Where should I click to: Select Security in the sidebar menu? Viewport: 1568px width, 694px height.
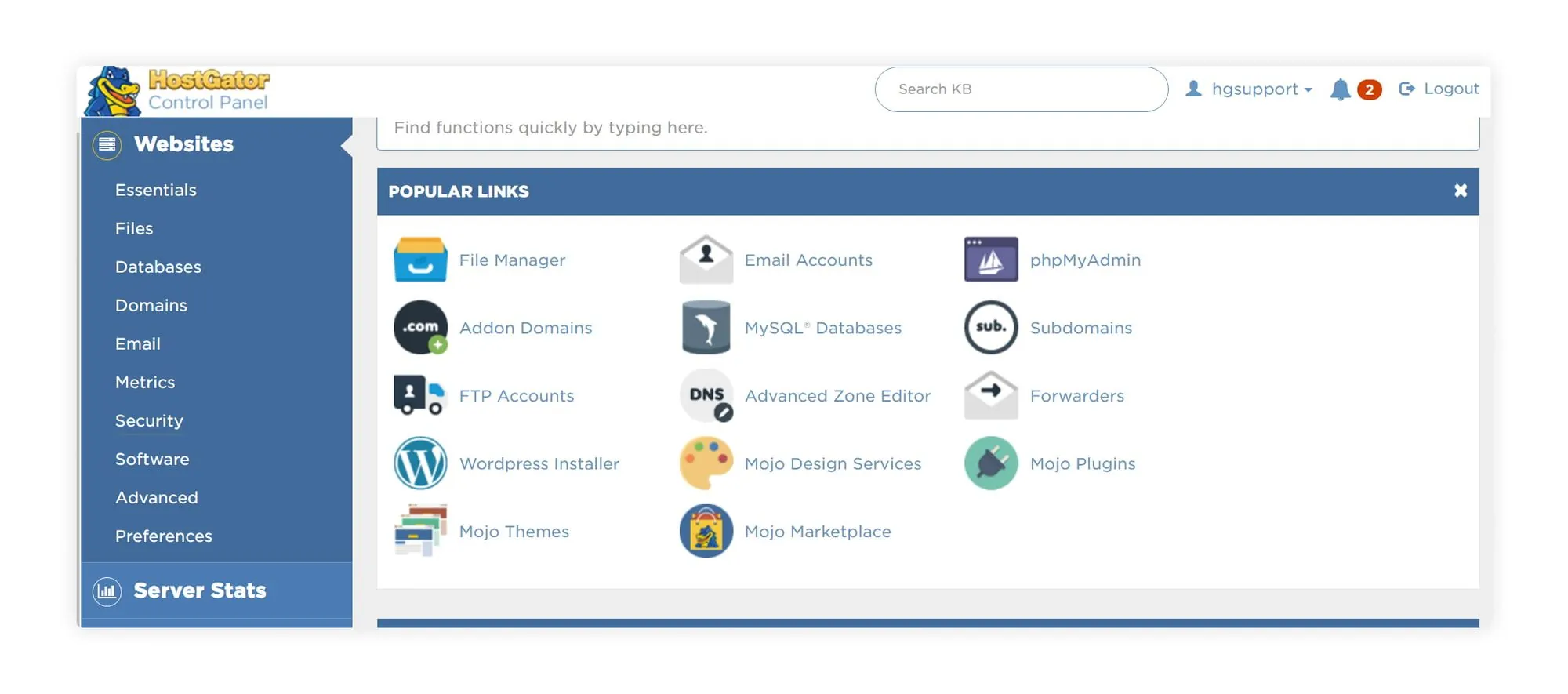coord(149,420)
